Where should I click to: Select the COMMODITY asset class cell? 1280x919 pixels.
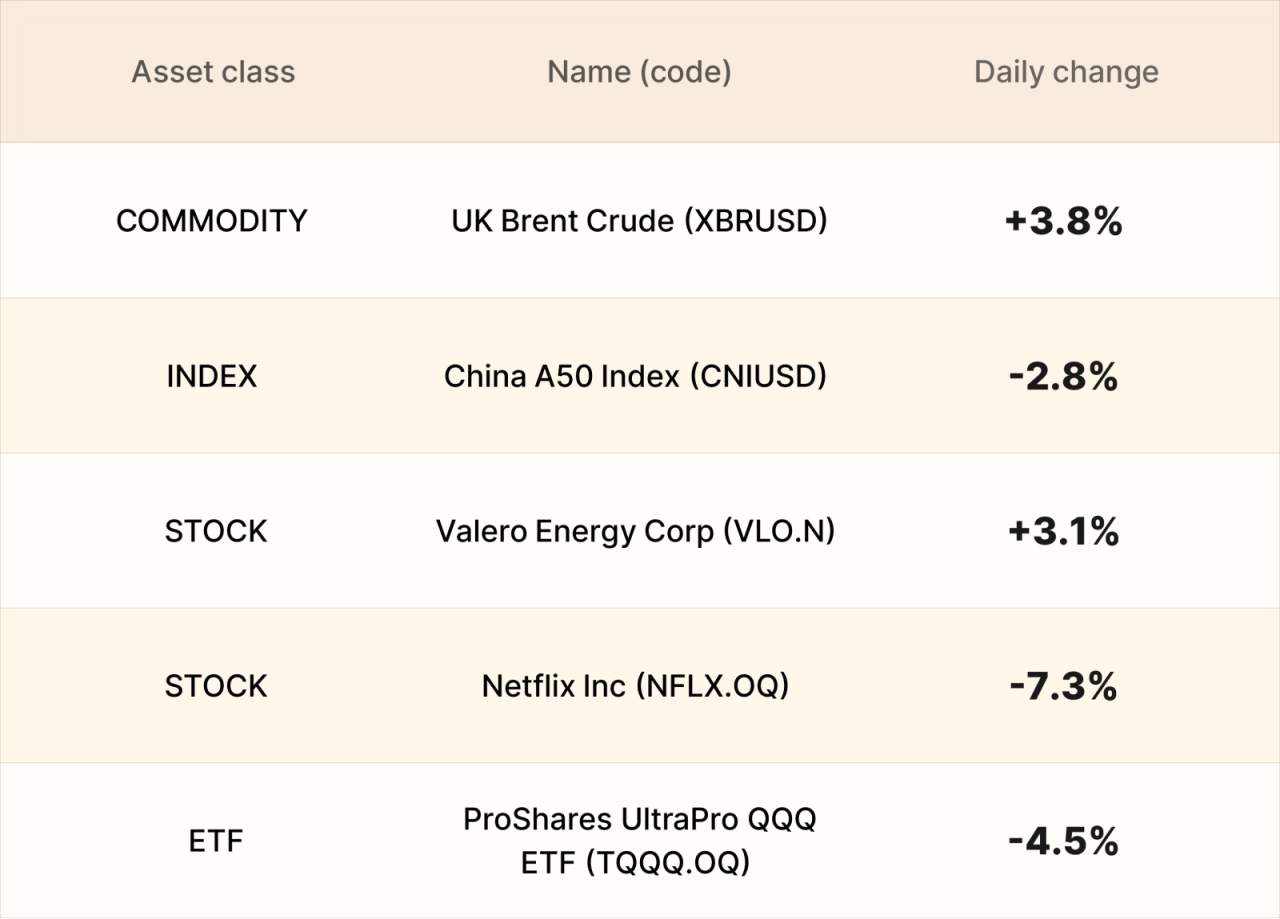click(212, 220)
